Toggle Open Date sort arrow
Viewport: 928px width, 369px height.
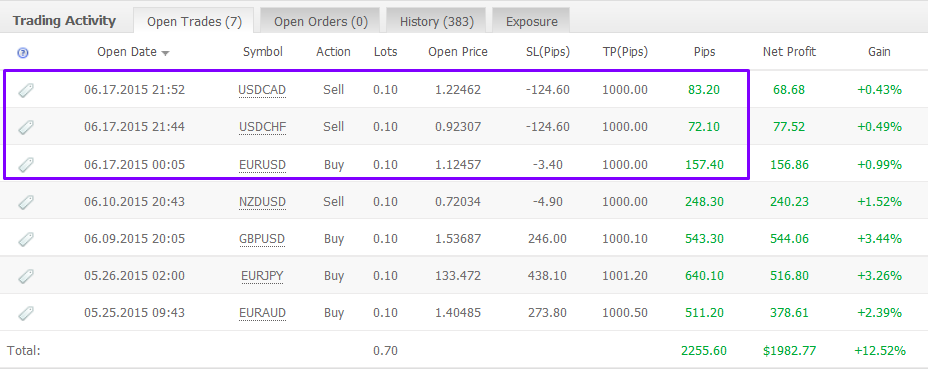[165, 53]
